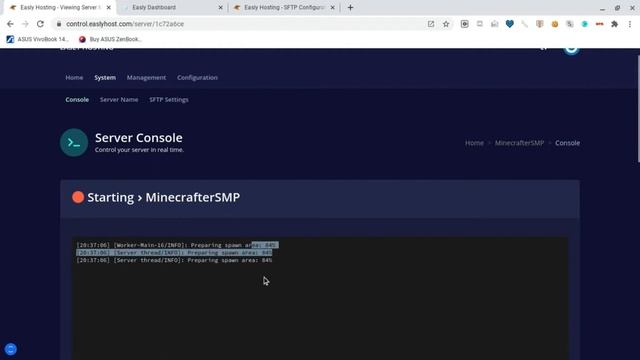Click the page vertical scrollbar
The height and width of the screenshot is (360, 640).
638,109
